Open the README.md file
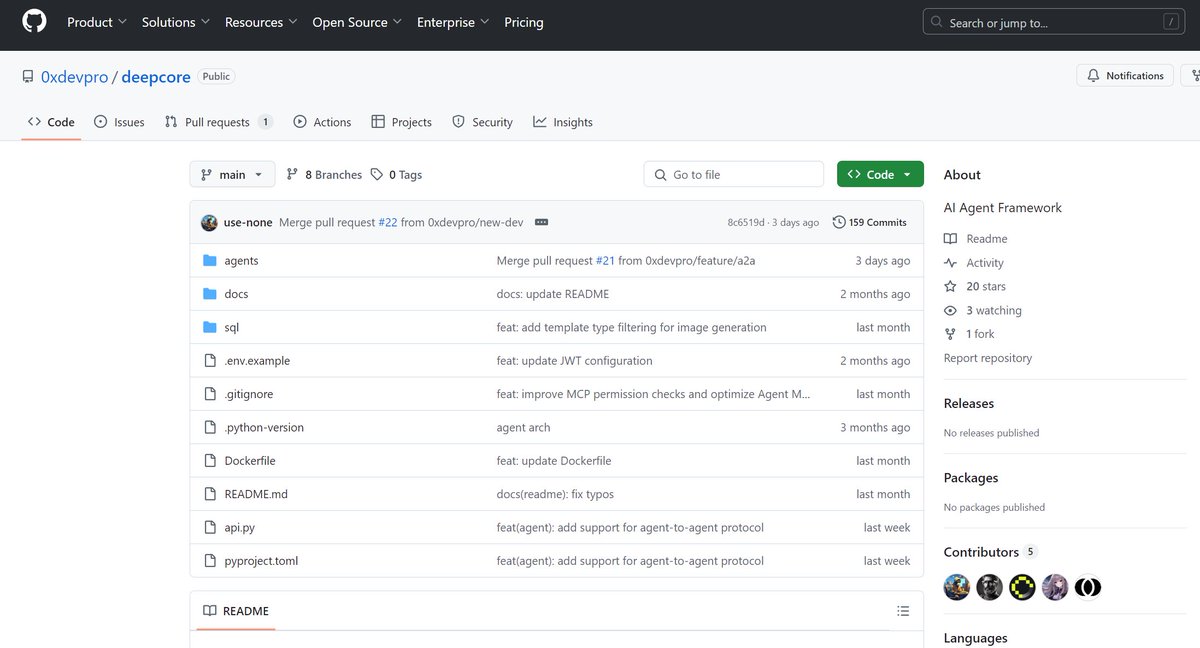 click(x=256, y=494)
